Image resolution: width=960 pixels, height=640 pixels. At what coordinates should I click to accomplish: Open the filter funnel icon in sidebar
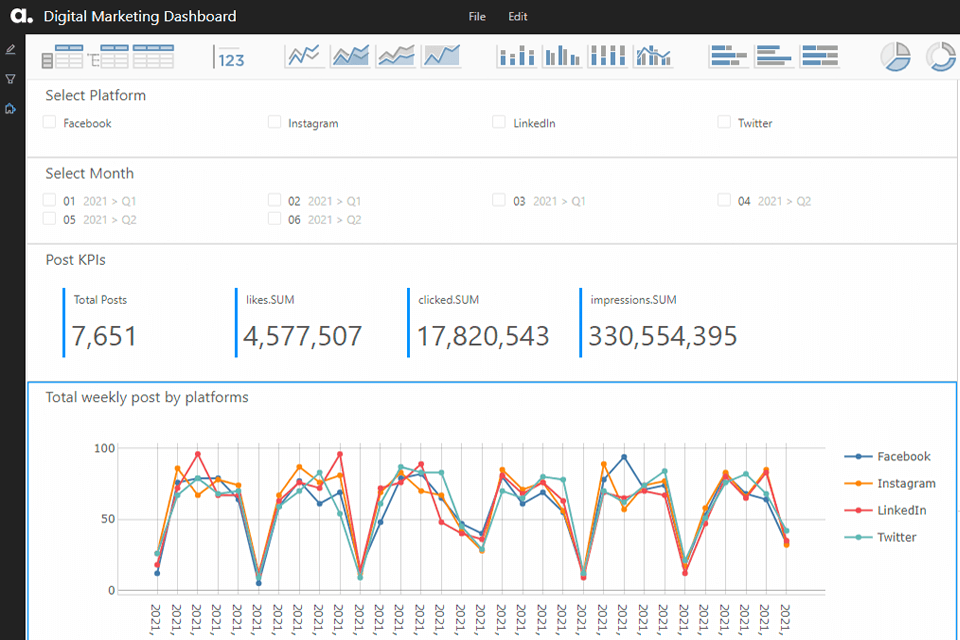click(10, 79)
